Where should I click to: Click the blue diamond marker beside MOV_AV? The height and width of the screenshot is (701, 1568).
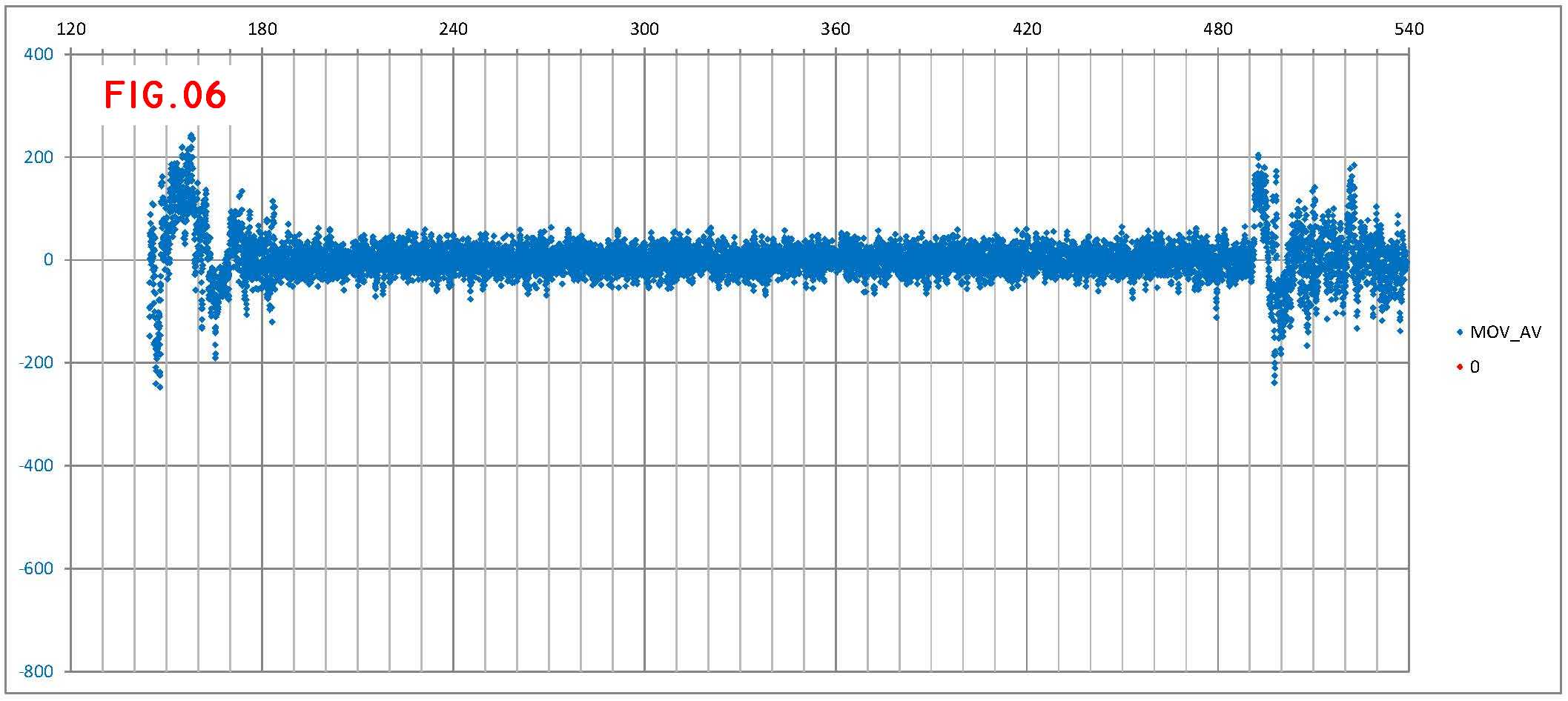pos(1460,333)
